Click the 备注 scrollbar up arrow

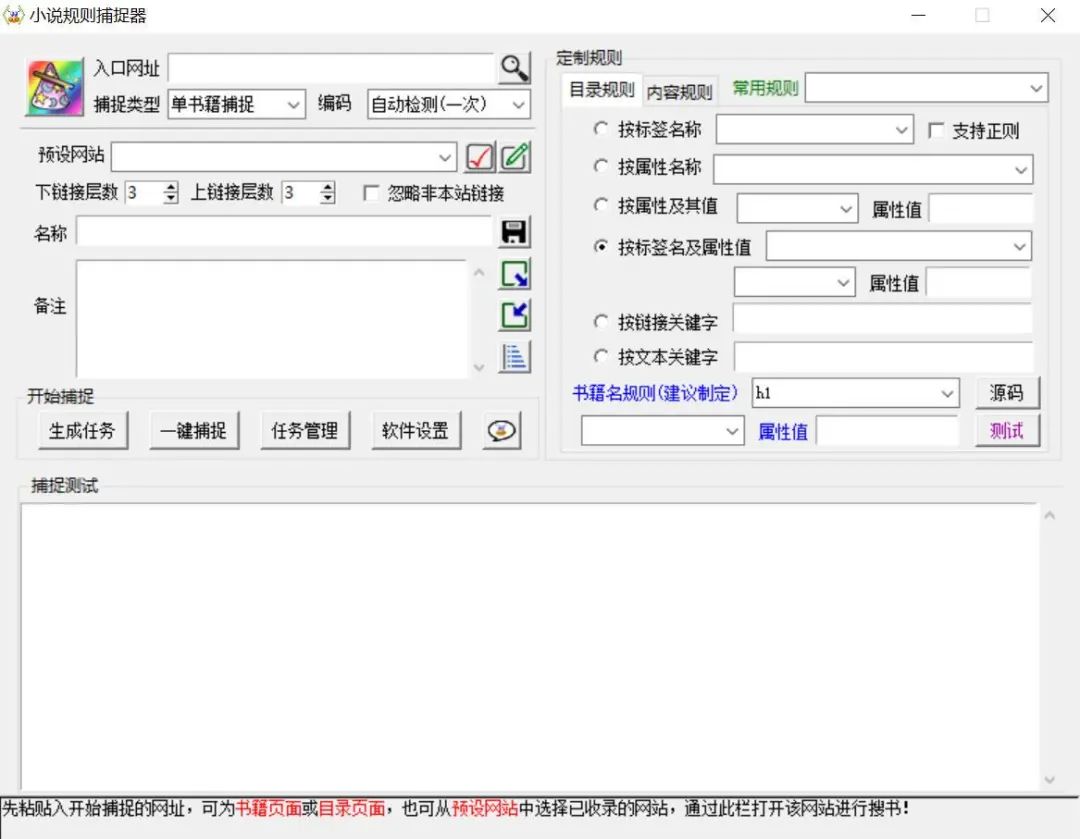(480, 273)
